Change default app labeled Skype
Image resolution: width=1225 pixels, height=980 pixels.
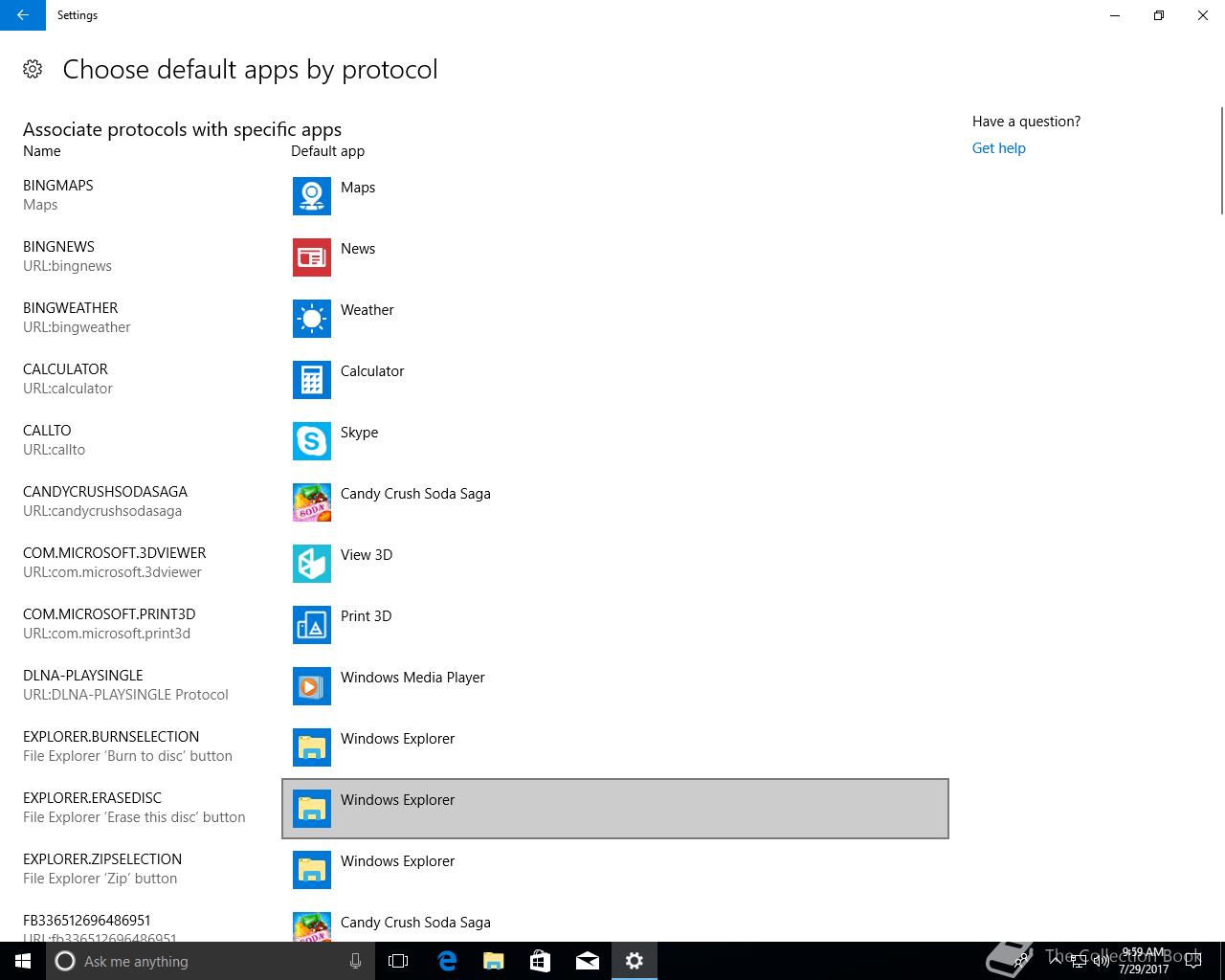pos(615,441)
